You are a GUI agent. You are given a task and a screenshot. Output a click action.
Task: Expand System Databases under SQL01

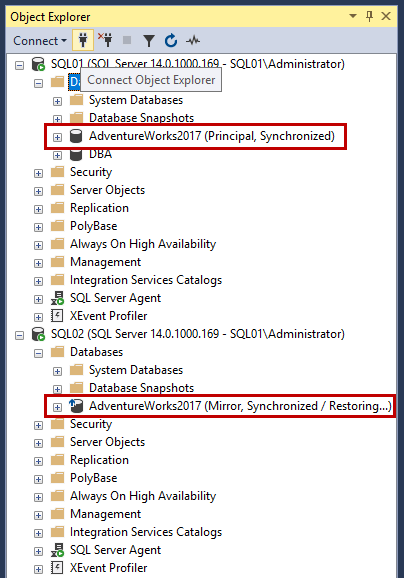(57, 101)
